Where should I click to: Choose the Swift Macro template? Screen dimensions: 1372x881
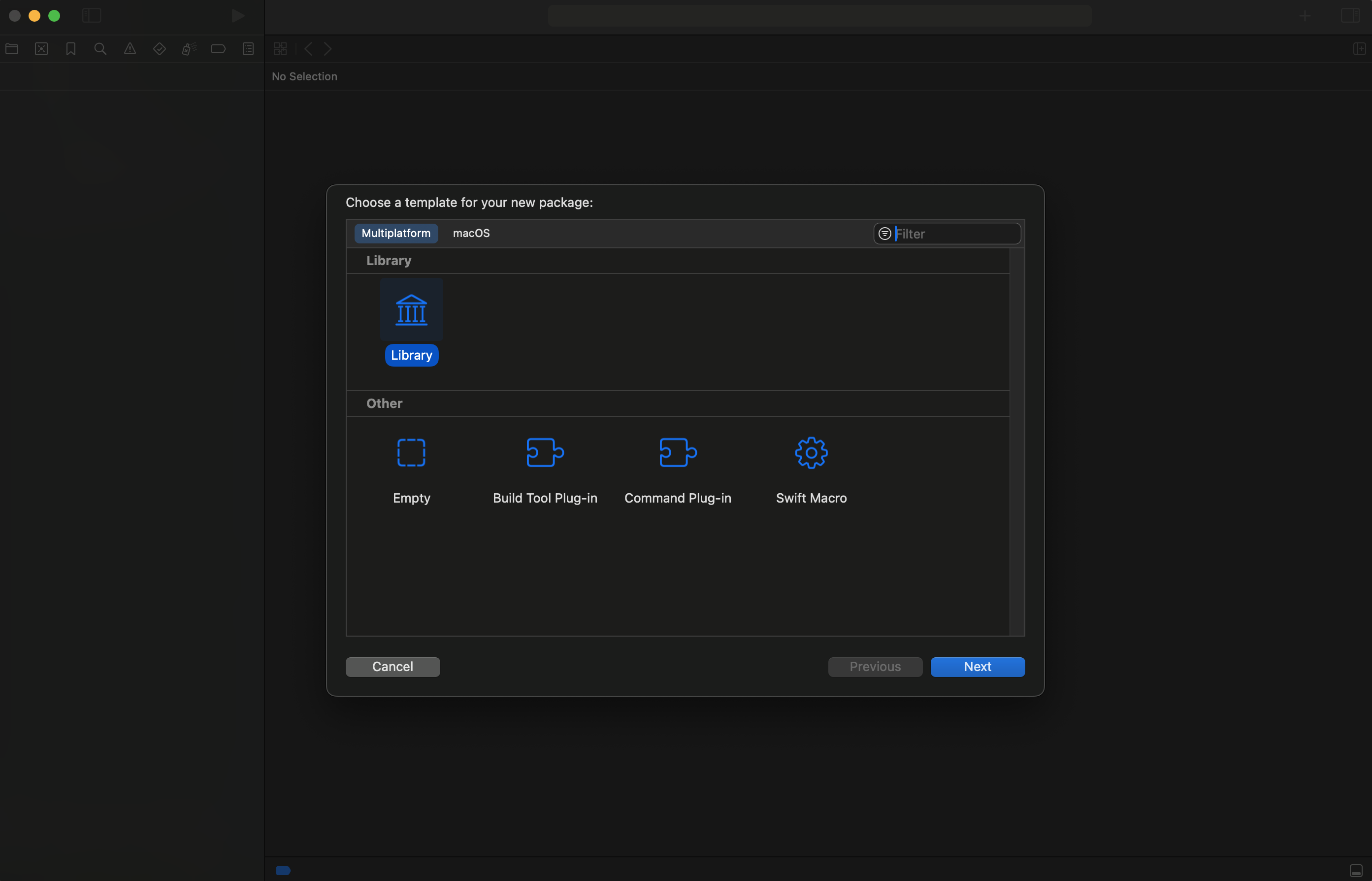(x=811, y=452)
